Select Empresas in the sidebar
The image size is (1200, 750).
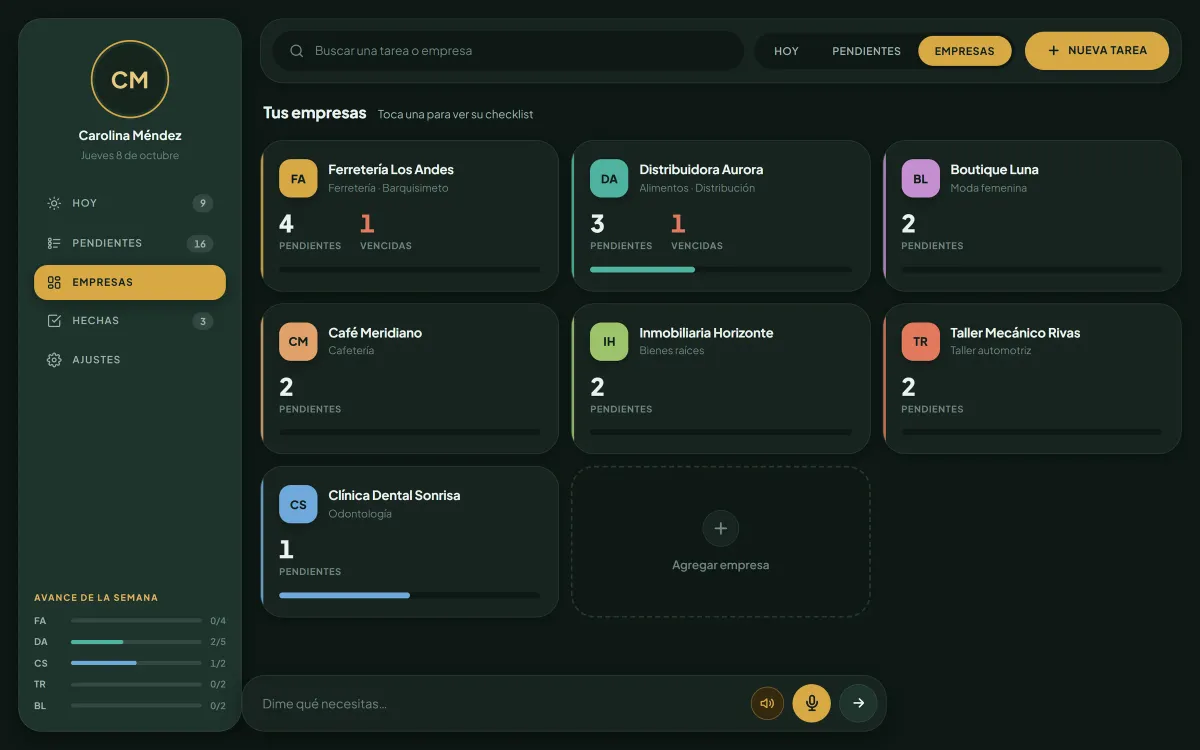130,282
